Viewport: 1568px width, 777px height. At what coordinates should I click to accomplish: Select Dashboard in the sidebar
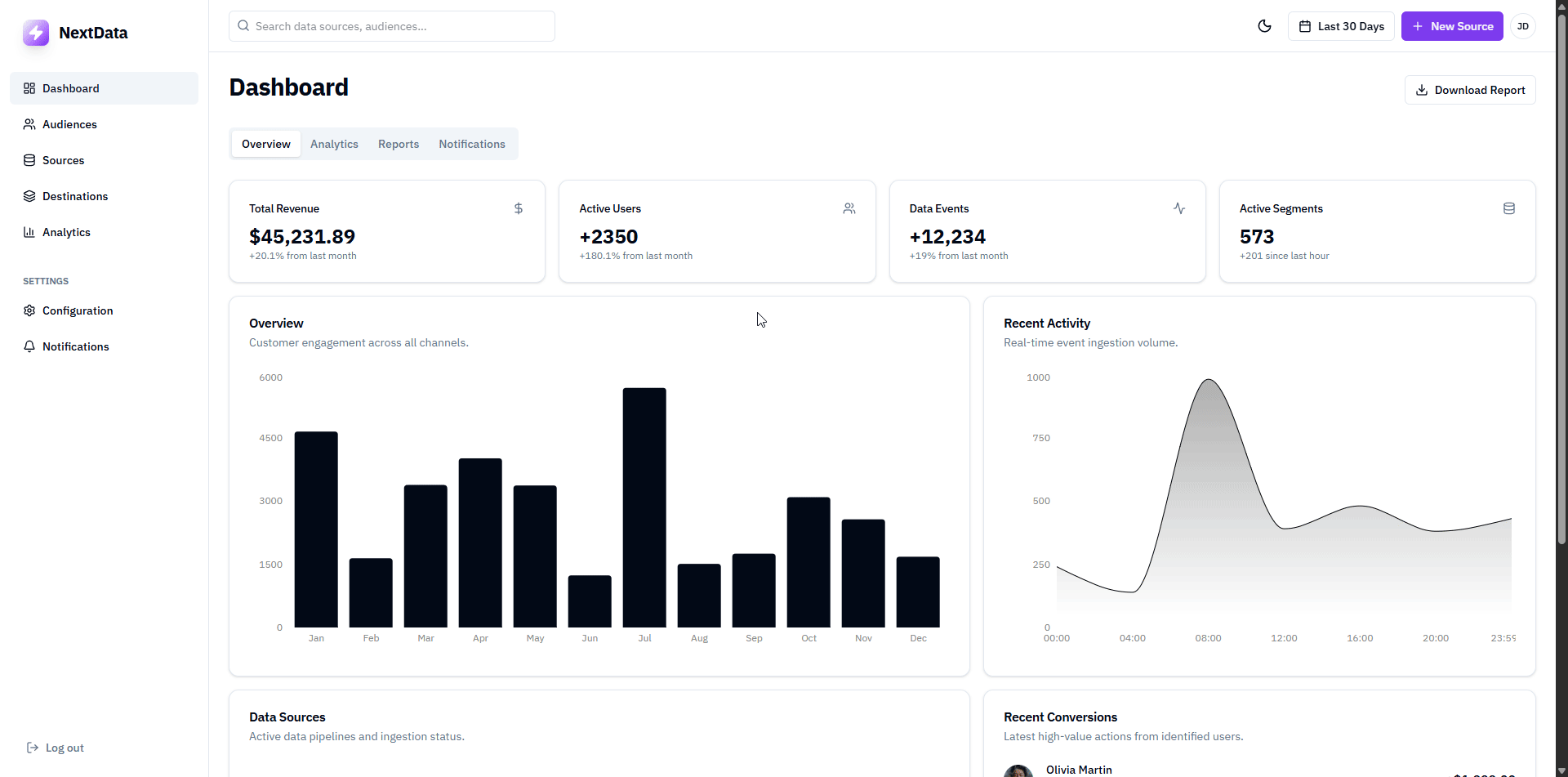70,88
